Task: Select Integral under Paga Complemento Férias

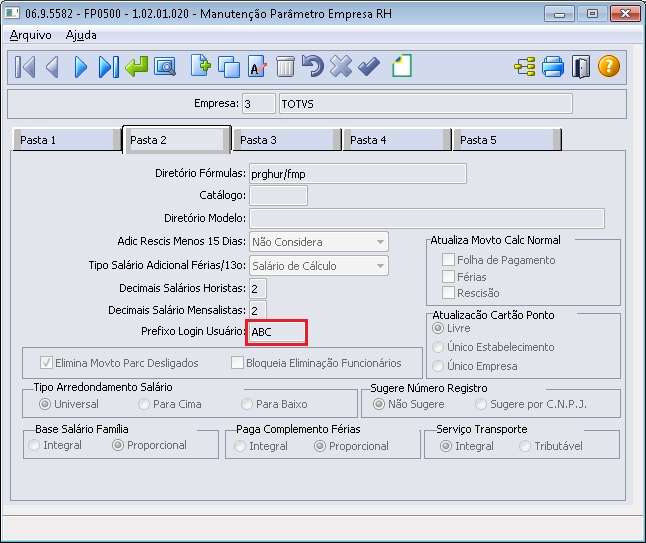Action: point(240,446)
